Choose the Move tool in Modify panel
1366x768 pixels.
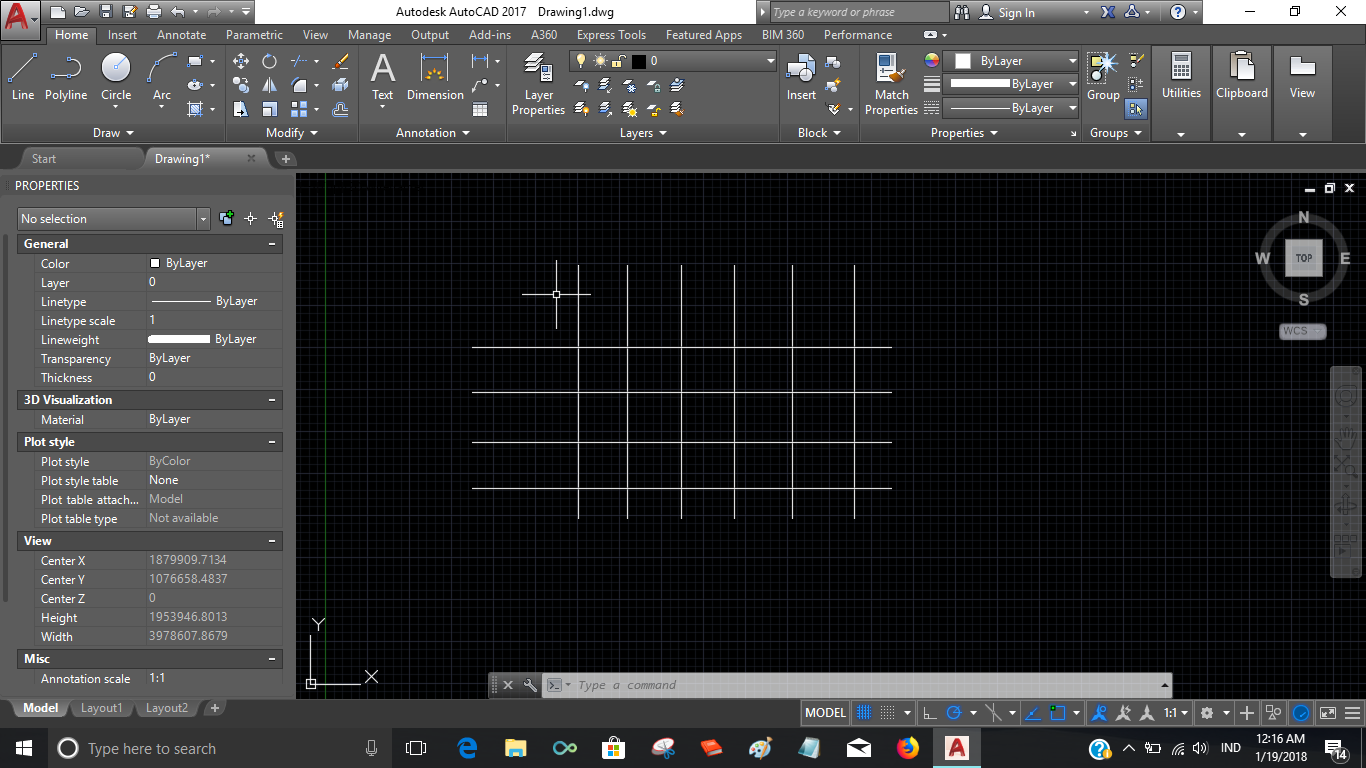[241, 61]
